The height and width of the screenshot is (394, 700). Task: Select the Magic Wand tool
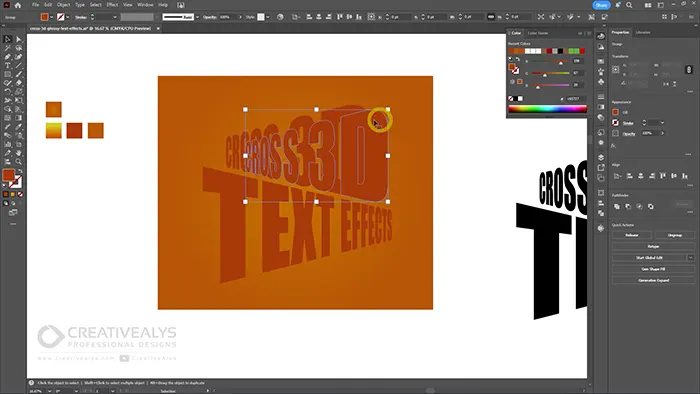(x=8, y=48)
